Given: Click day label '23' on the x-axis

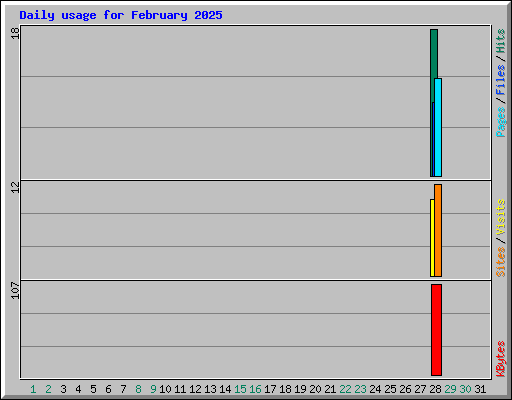Looking at the screenshot, I should (x=360, y=389).
